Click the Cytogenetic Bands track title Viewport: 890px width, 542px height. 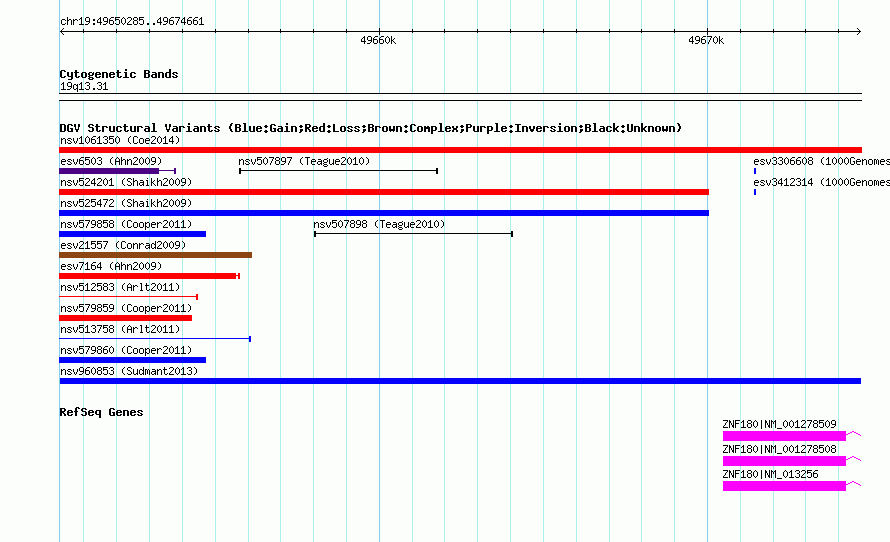[x=119, y=74]
